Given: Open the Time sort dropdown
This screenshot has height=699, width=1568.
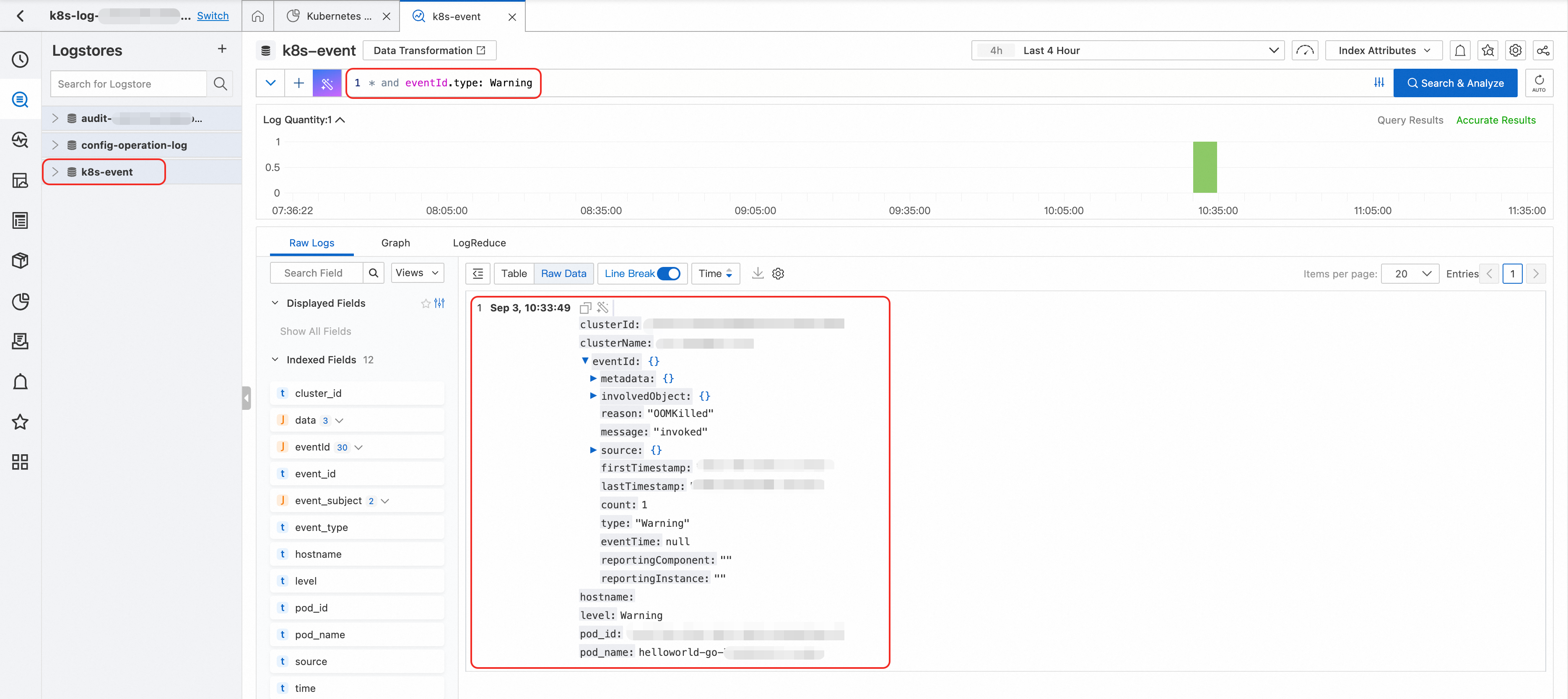Looking at the screenshot, I should click(x=715, y=274).
